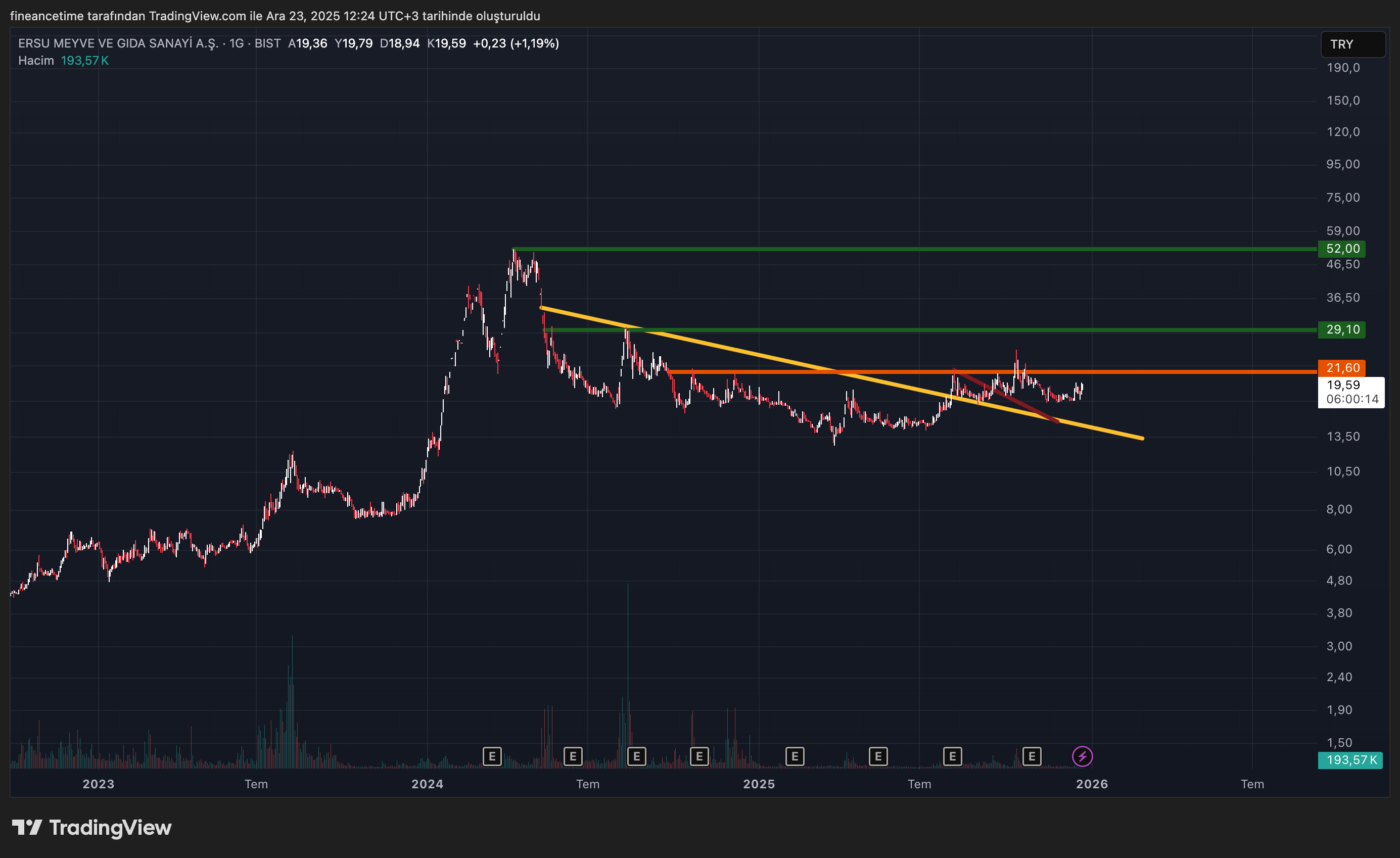Click the green 29,10 price label
The width and height of the screenshot is (1400, 858).
[1341, 329]
